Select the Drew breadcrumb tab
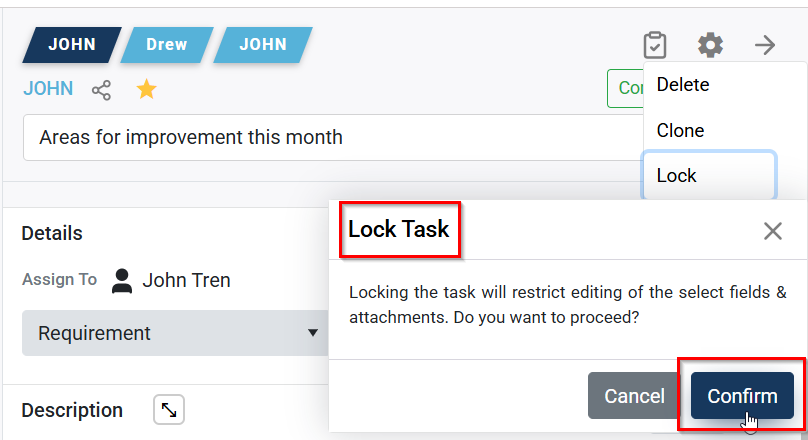This screenshot has width=808, height=440. [x=167, y=45]
